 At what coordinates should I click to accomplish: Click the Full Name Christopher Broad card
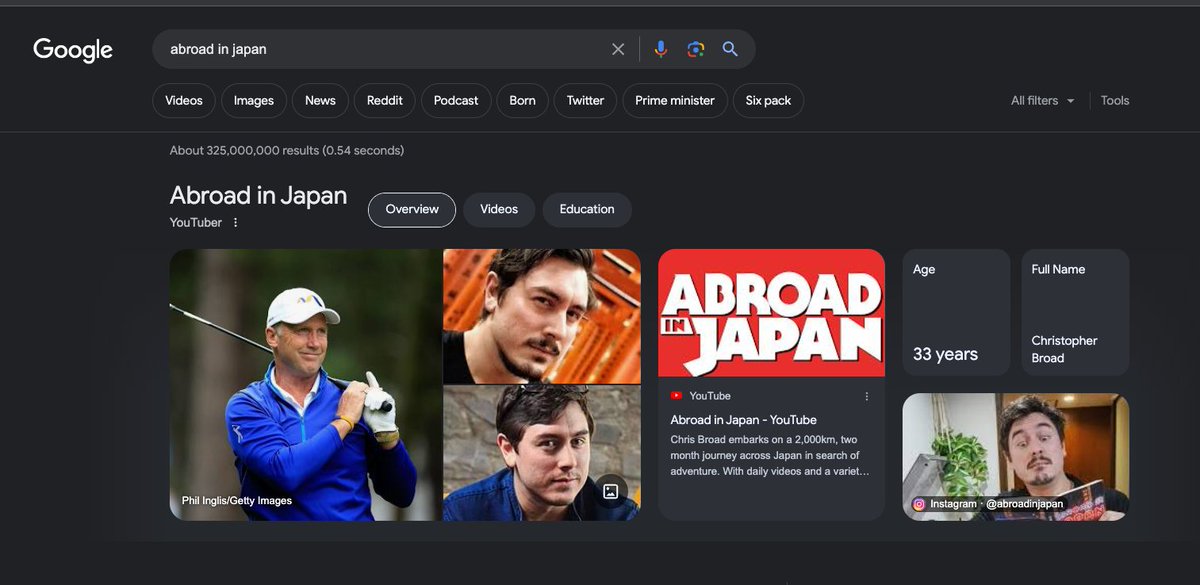(x=1075, y=312)
